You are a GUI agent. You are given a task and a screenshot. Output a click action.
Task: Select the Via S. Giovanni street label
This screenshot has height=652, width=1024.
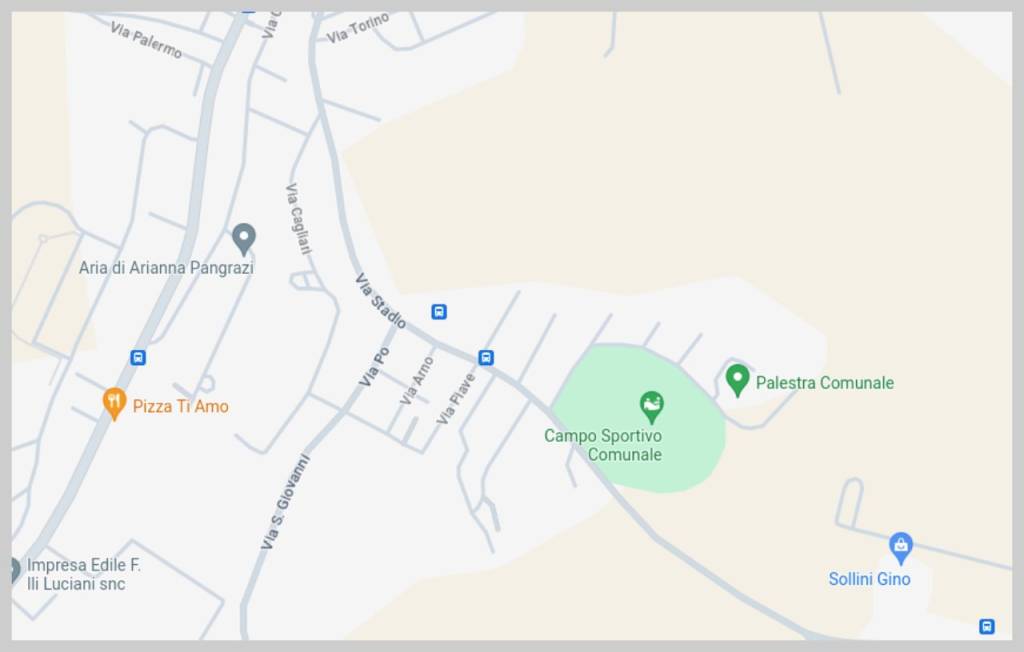point(285,502)
